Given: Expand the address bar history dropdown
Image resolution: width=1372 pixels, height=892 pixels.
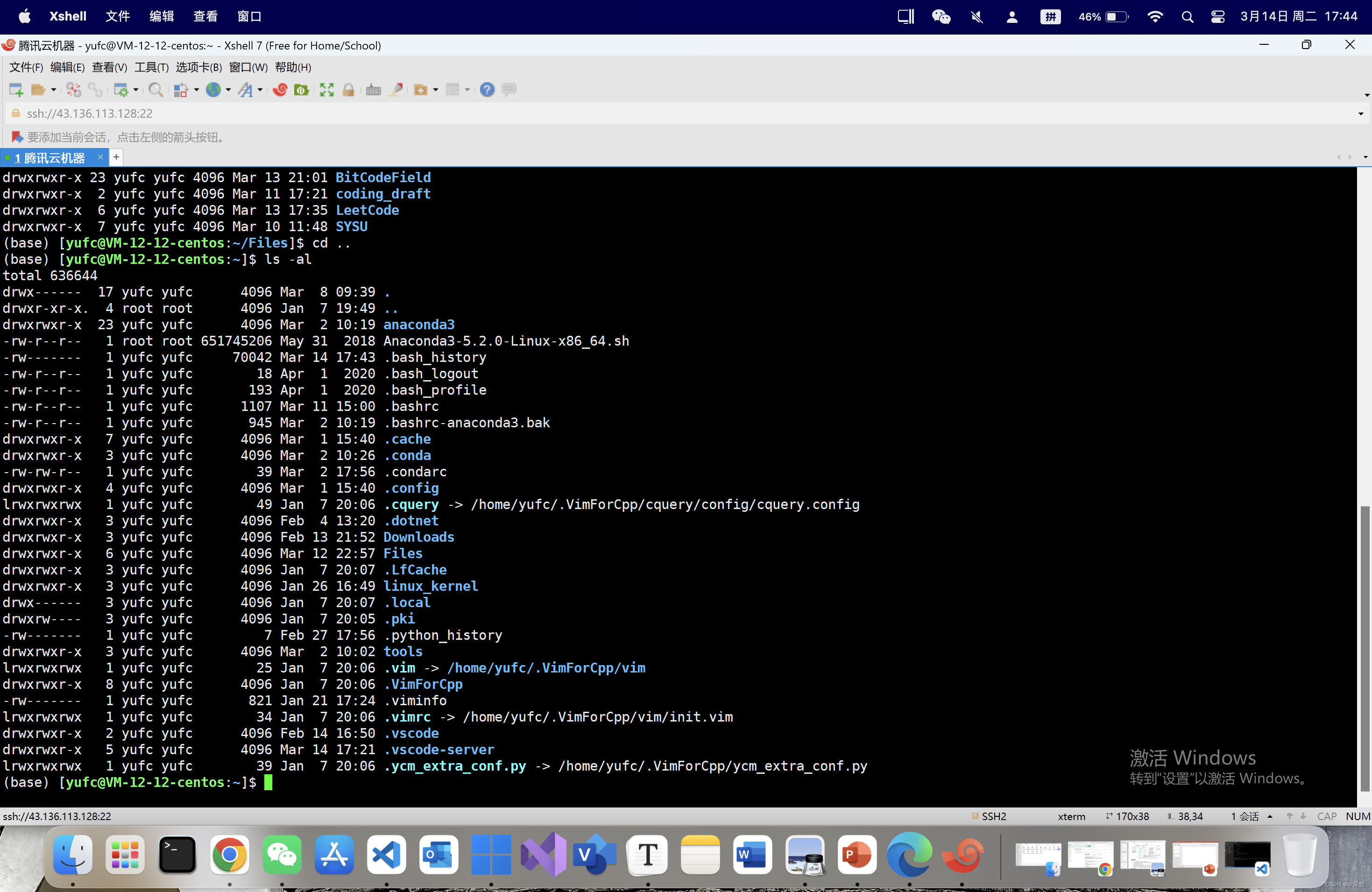Looking at the screenshot, I should pyautogui.click(x=1361, y=113).
